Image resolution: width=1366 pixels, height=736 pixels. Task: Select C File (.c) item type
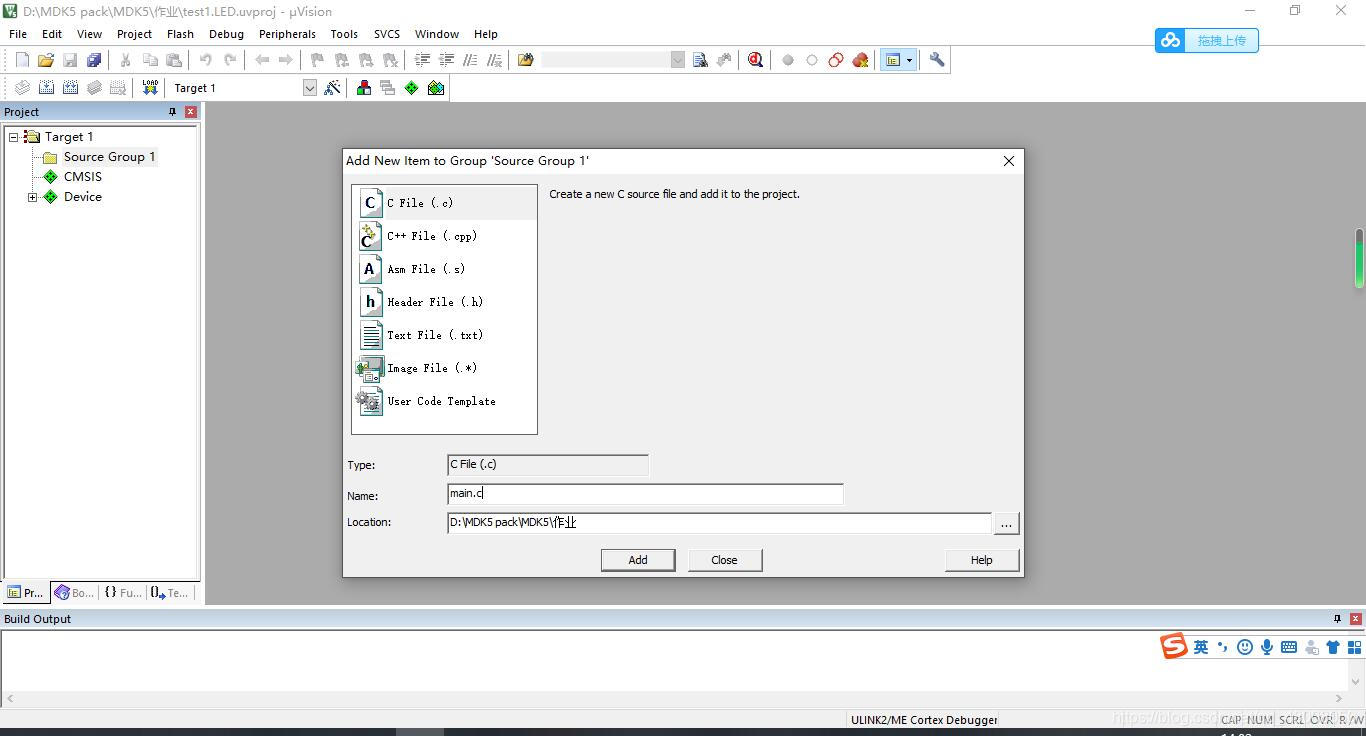[445, 203]
